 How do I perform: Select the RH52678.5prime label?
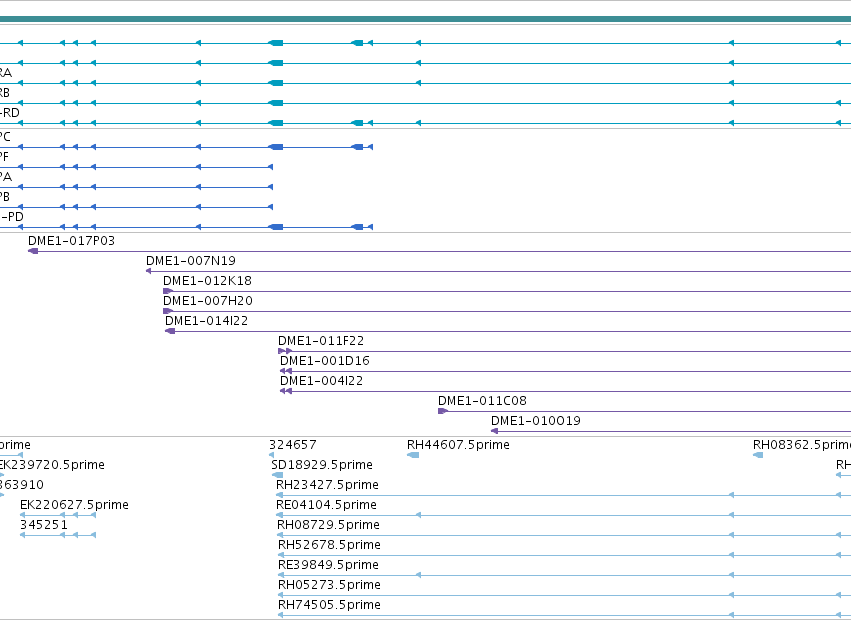329,545
